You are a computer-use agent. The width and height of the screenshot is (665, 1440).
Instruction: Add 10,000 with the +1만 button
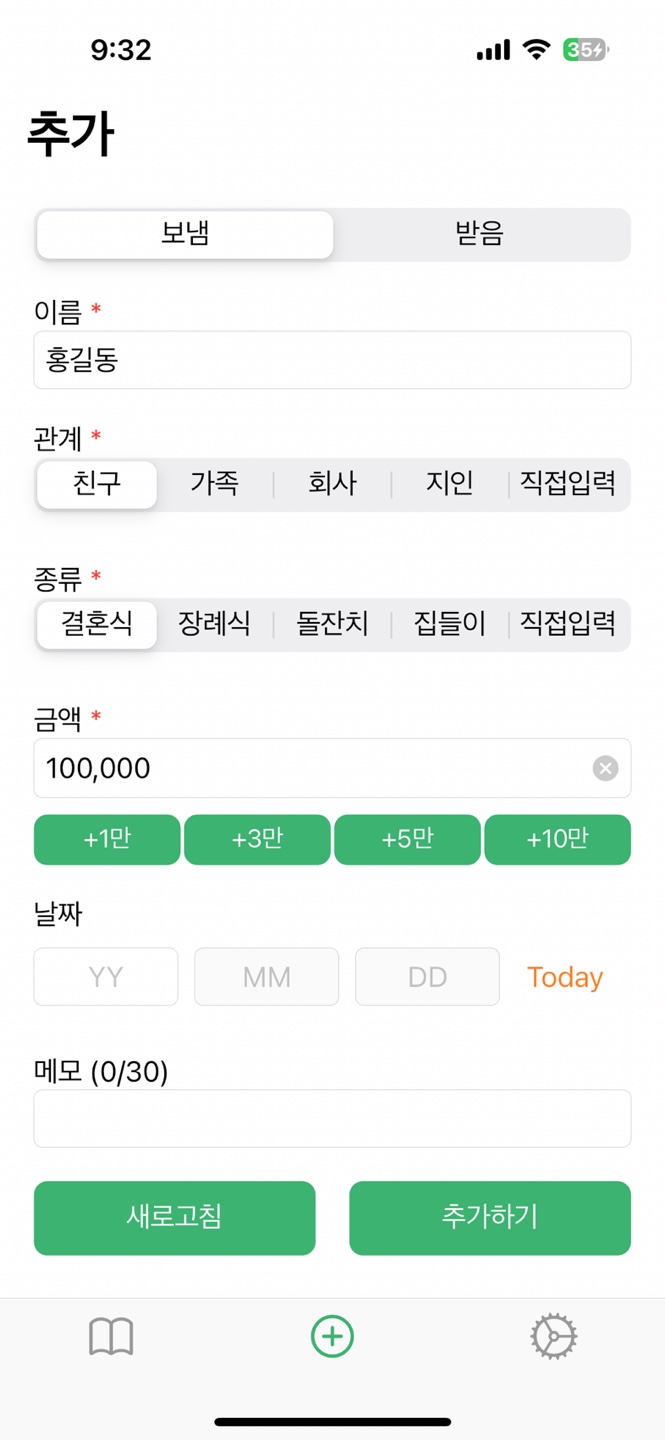click(x=107, y=839)
